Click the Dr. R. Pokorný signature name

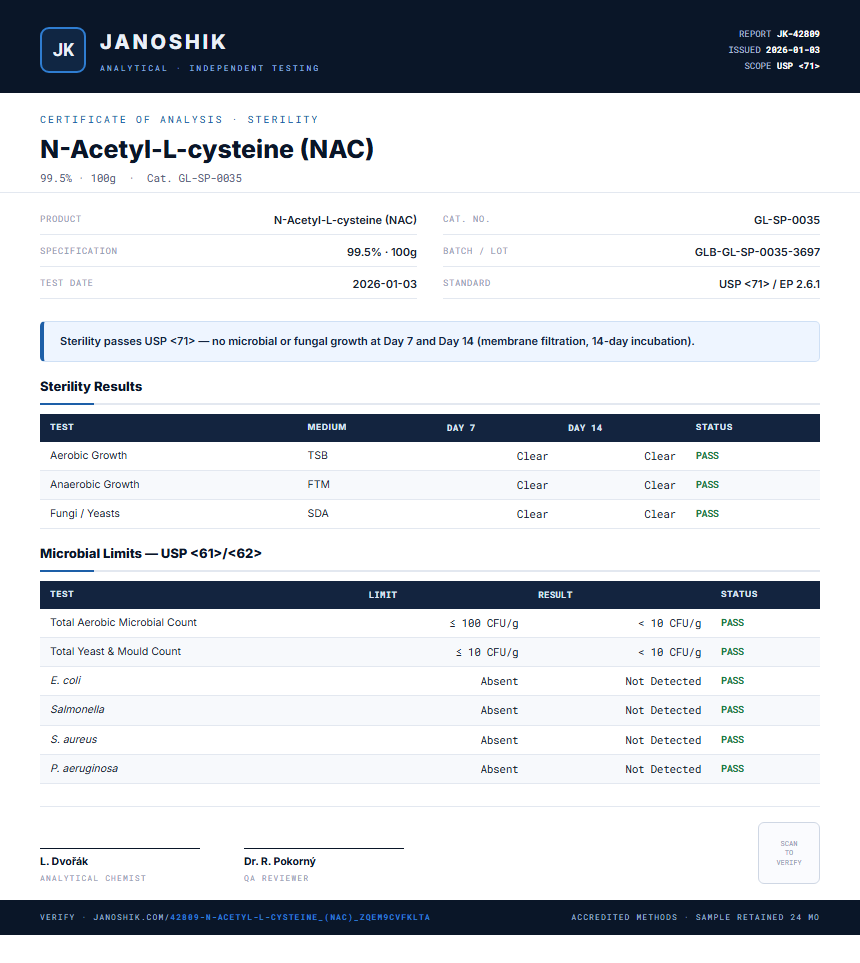280,861
